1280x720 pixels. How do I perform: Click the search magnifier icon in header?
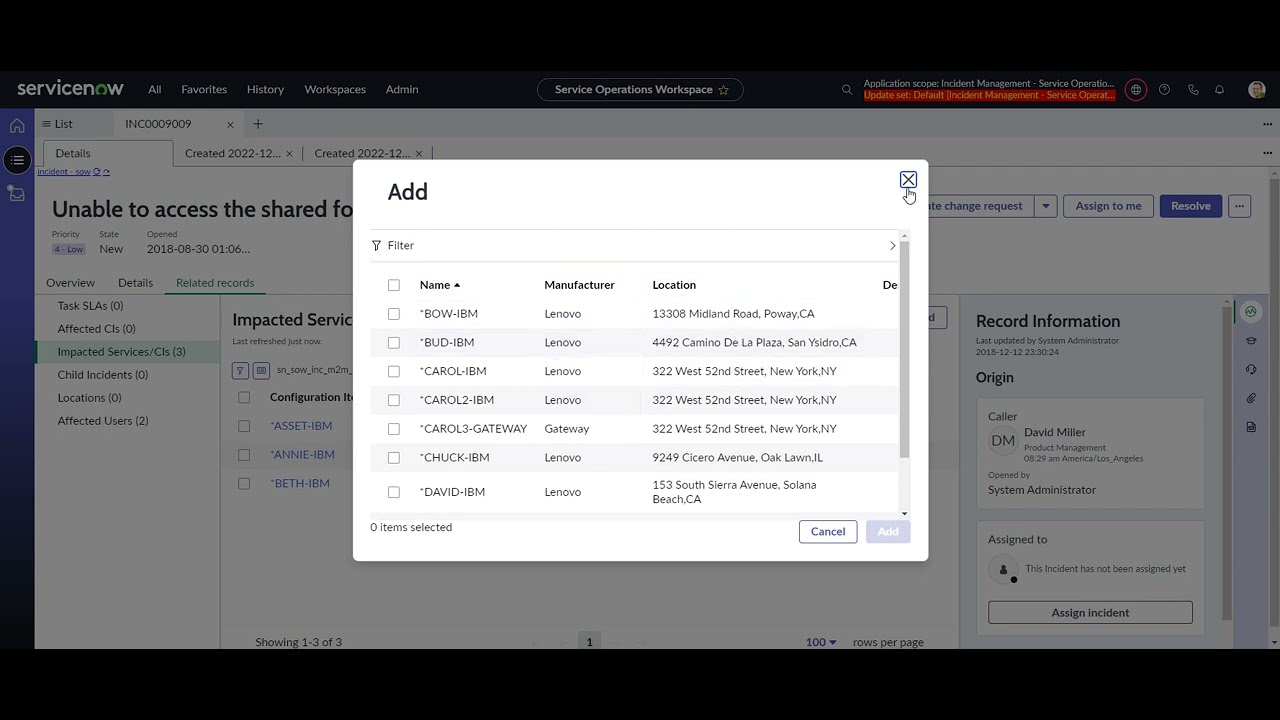847,90
